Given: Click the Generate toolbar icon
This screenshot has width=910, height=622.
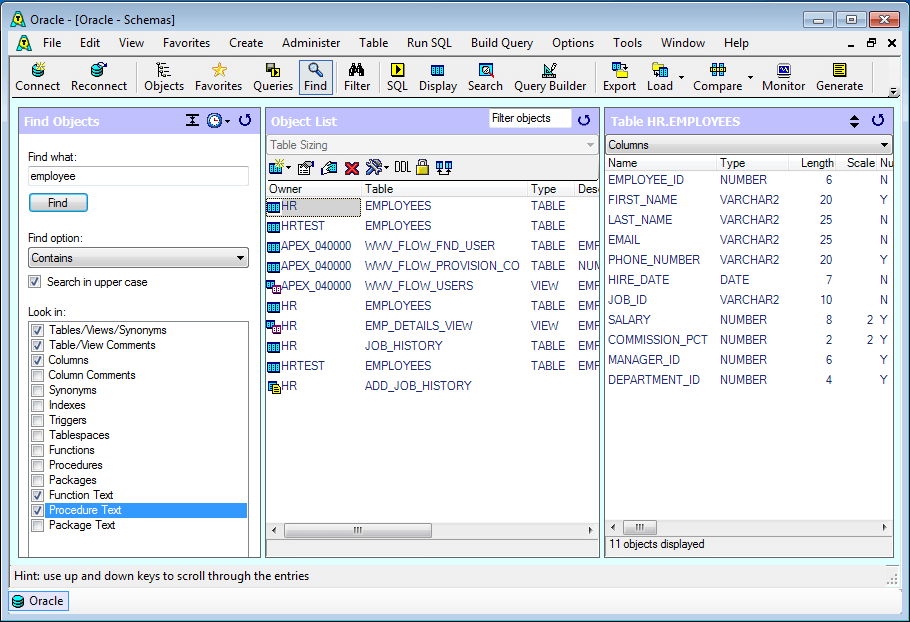Looking at the screenshot, I should 839,77.
